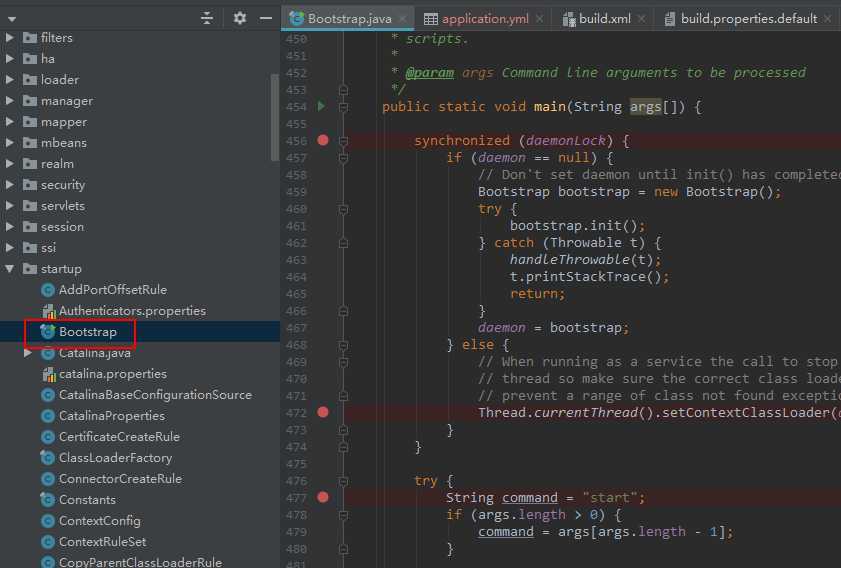Click the collapse all icon in project panel
The height and width of the screenshot is (568, 841).
[206, 18]
